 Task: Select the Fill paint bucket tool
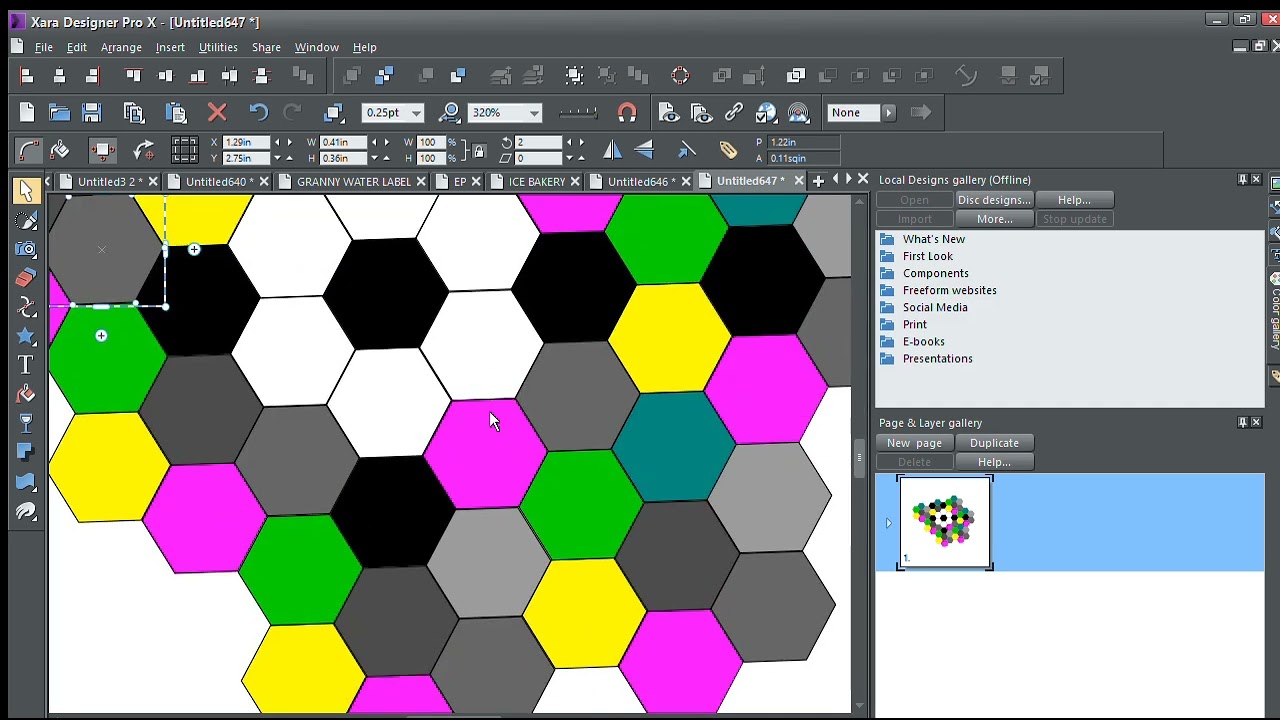pyautogui.click(x=26, y=394)
